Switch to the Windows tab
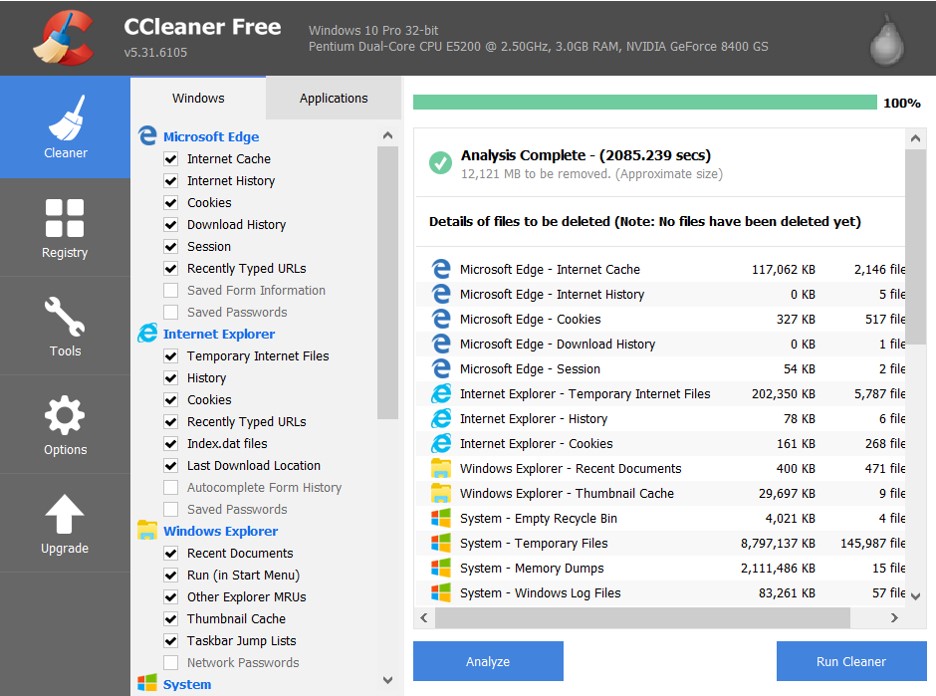The image size is (936, 696). tap(198, 98)
